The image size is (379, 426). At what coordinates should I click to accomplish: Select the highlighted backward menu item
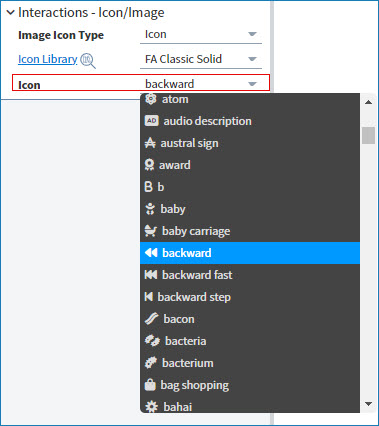250,253
